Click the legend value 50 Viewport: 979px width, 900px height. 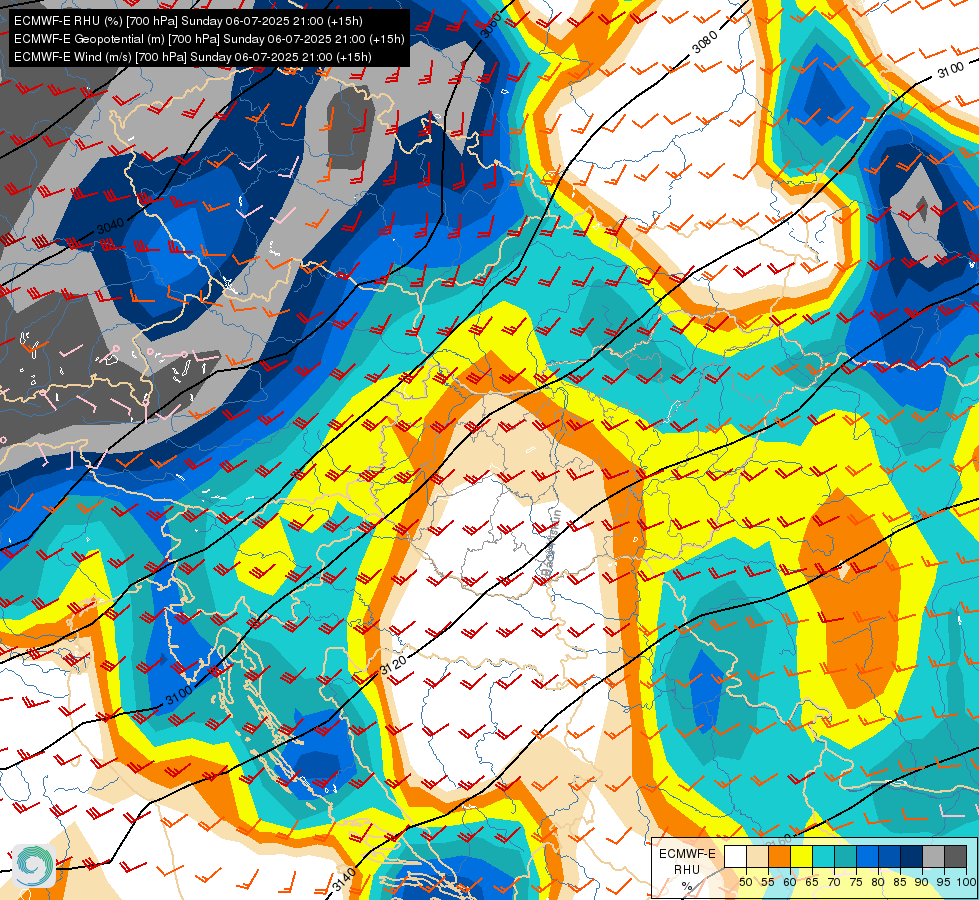(x=745, y=882)
